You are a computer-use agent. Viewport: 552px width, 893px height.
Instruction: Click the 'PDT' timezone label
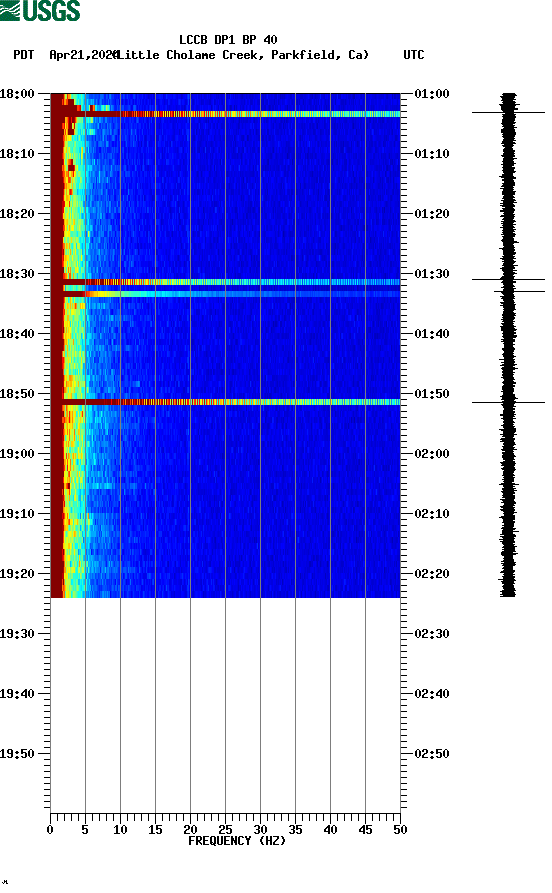pyautogui.click(x=23, y=55)
